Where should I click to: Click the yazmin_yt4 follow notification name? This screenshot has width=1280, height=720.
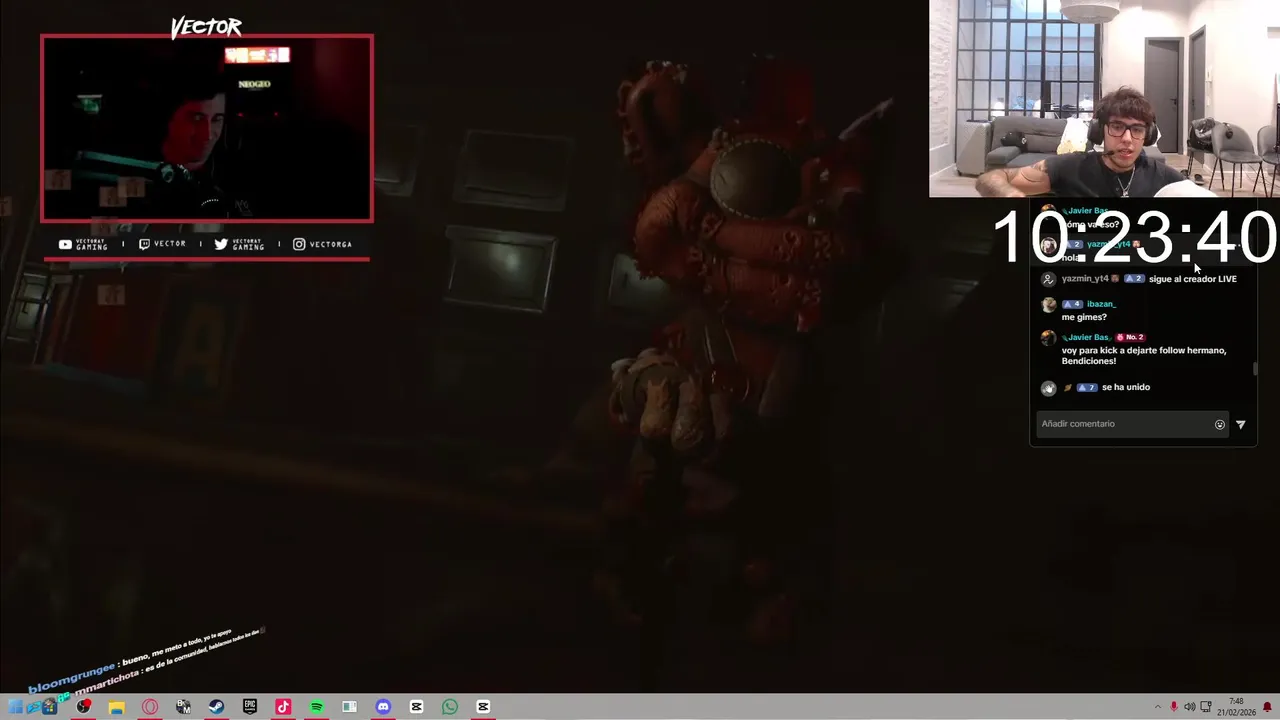[1085, 279]
